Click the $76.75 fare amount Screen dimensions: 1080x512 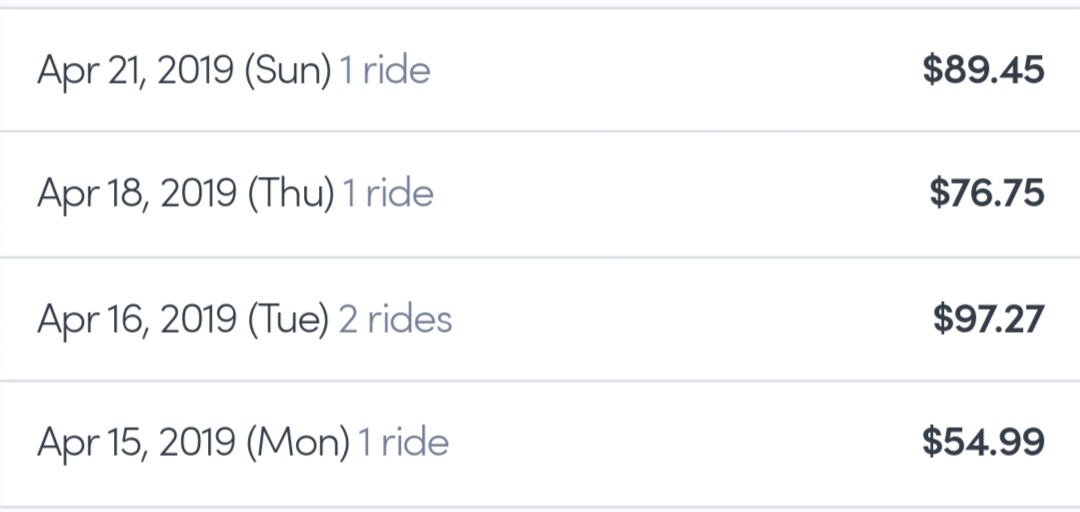click(x=986, y=193)
